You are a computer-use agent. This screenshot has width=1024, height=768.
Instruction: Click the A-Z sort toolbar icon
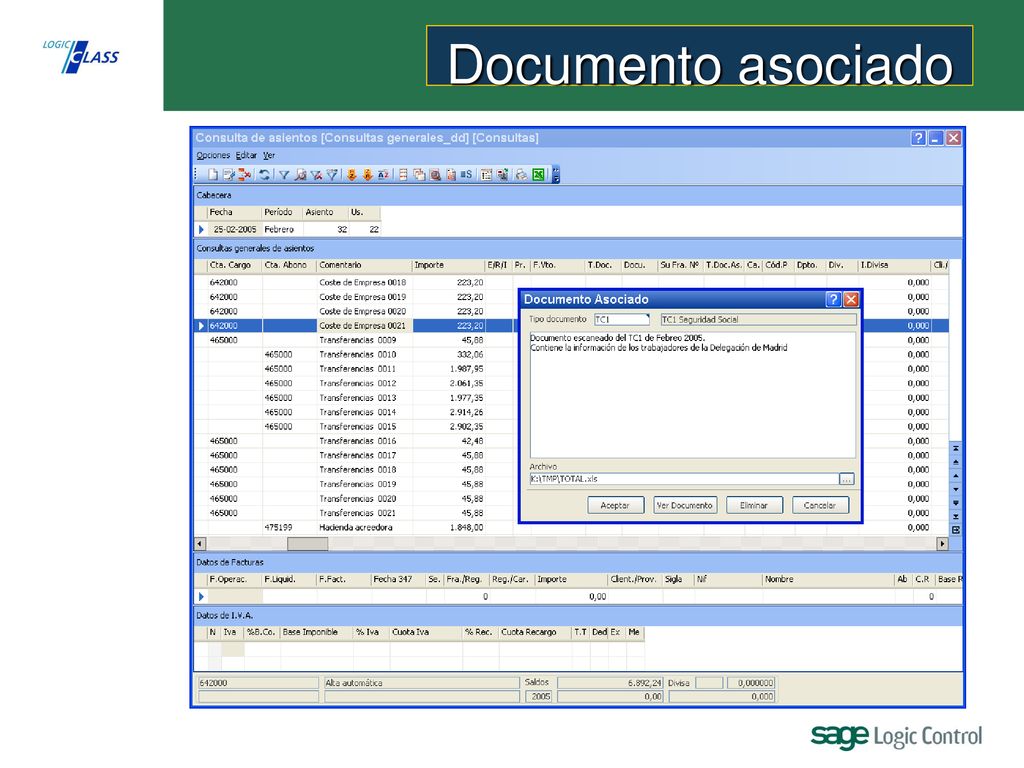pyautogui.click(x=383, y=174)
